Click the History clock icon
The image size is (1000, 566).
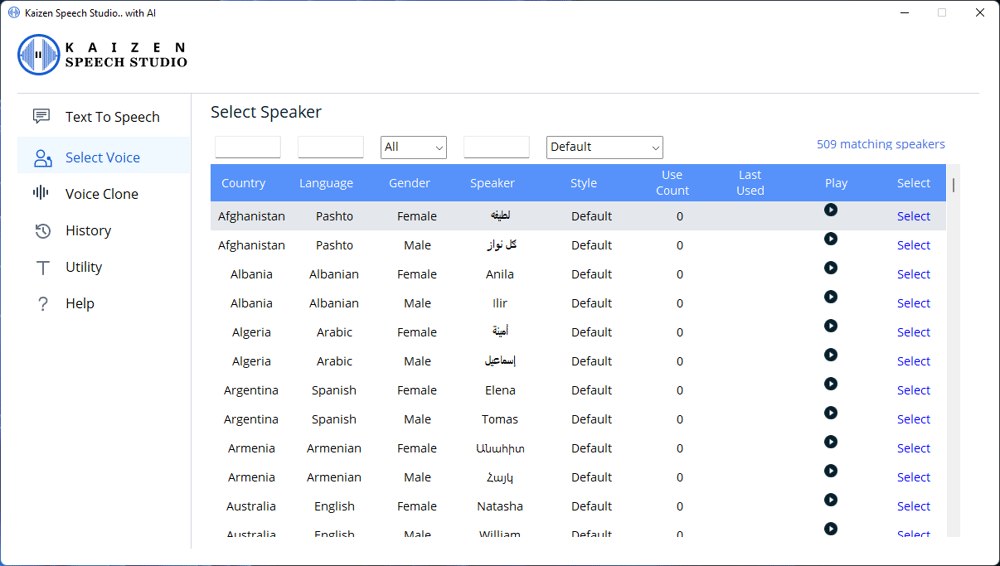[x=42, y=231]
